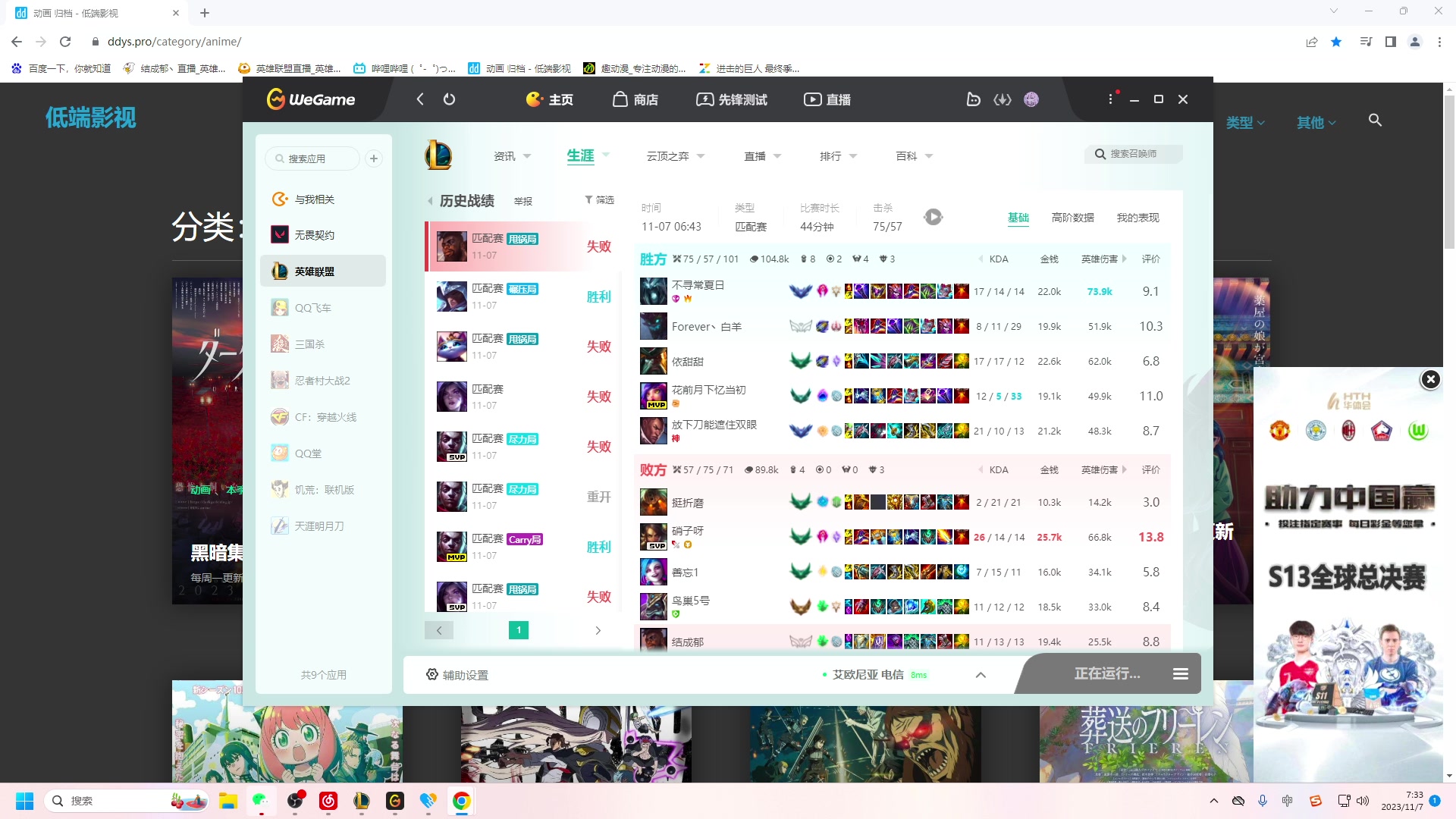Viewport: 1456px width, 819px height.
Task: Select QQ飞车 in the app list
Action: coord(323,308)
